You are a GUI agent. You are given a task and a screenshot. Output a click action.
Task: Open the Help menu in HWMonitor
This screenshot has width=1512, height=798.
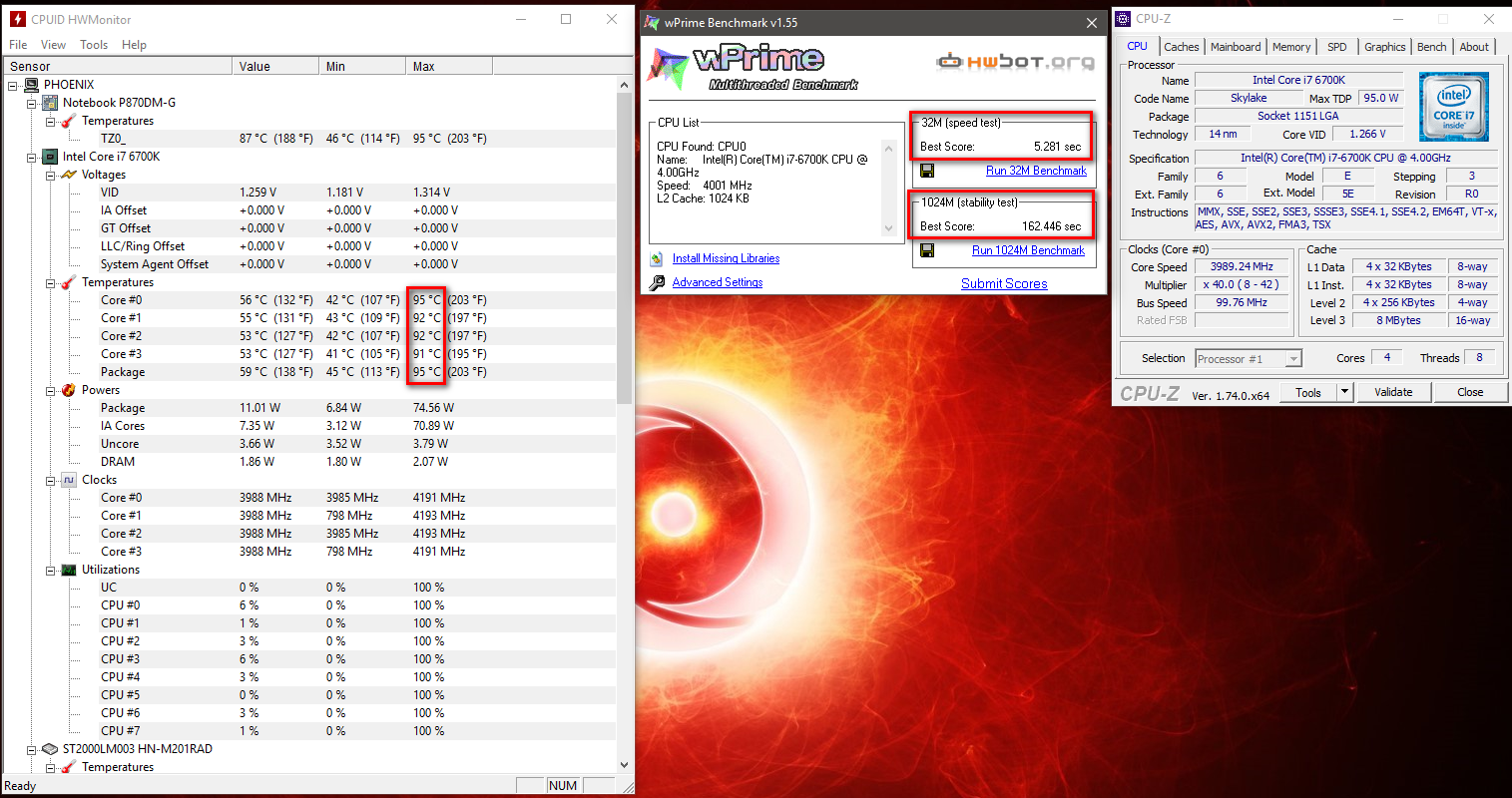134,45
